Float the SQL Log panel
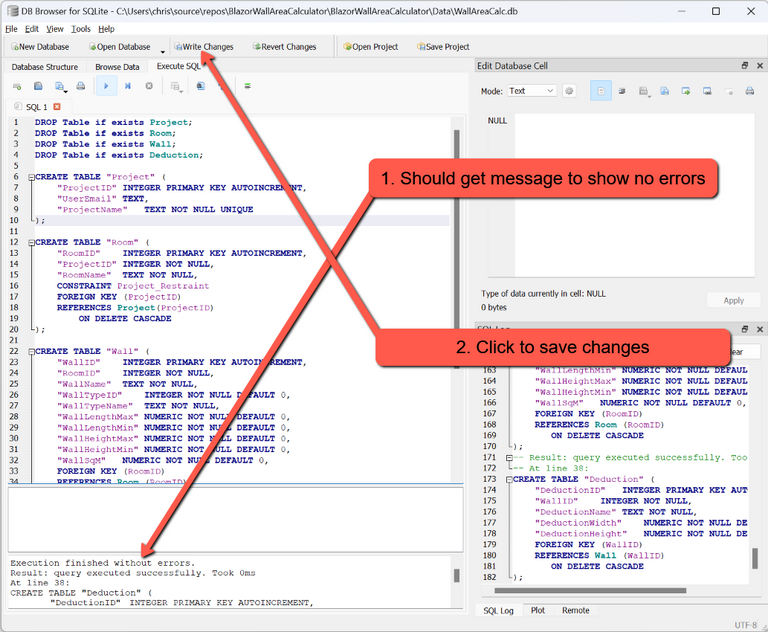The image size is (768, 632). pos(745,329)
